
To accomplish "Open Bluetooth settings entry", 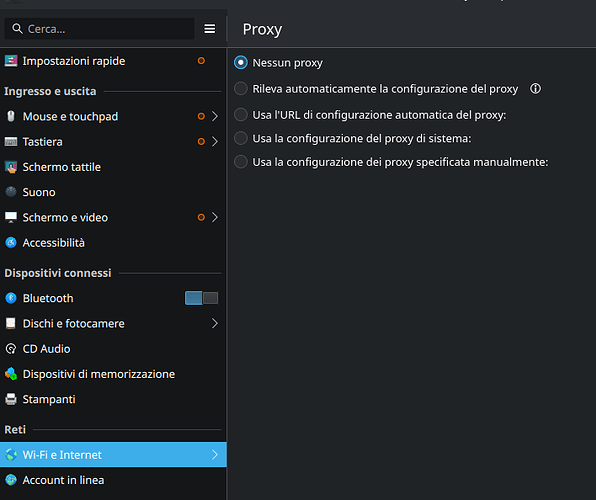I will (x=113, y=298).
